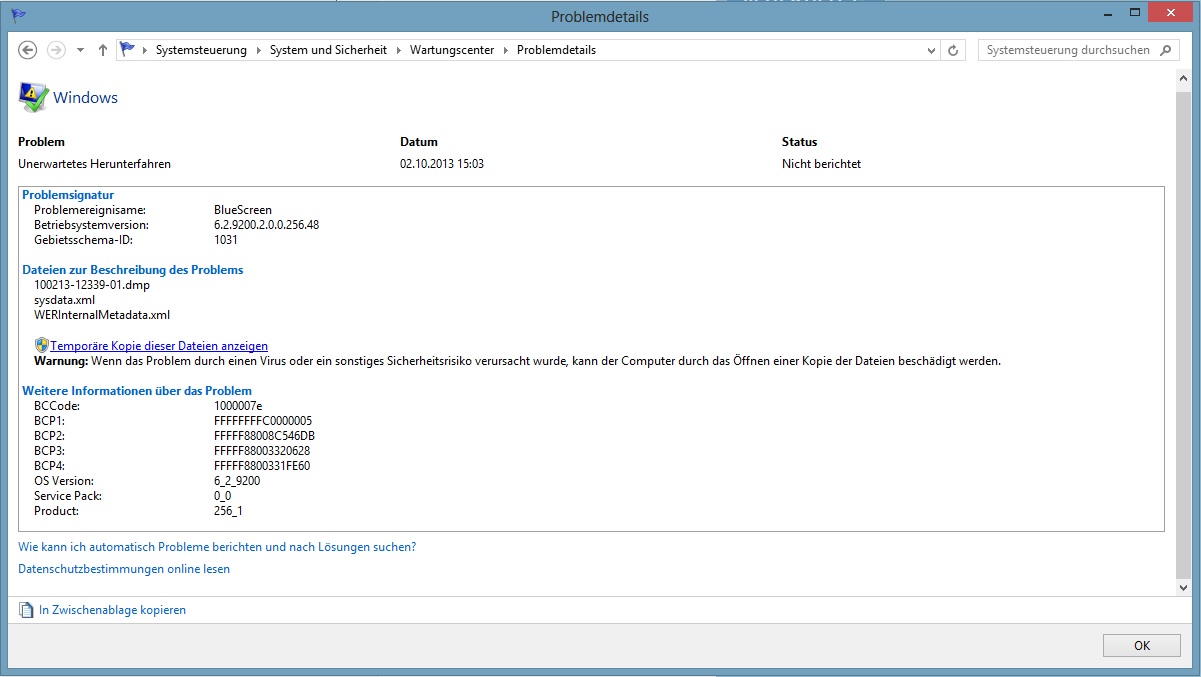
Task: Click Product value 256_1
Action: point(228,511)
